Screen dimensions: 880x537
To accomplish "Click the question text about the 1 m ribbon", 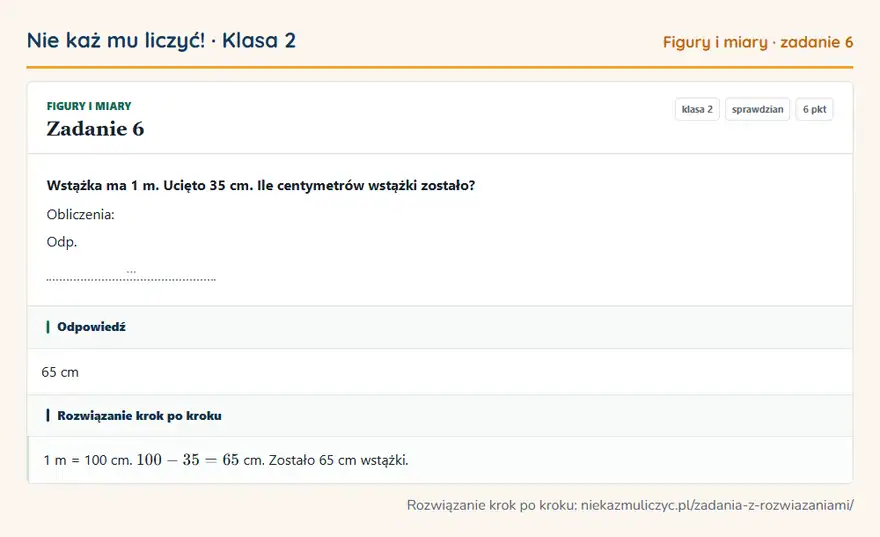I will tap(260, 186).
